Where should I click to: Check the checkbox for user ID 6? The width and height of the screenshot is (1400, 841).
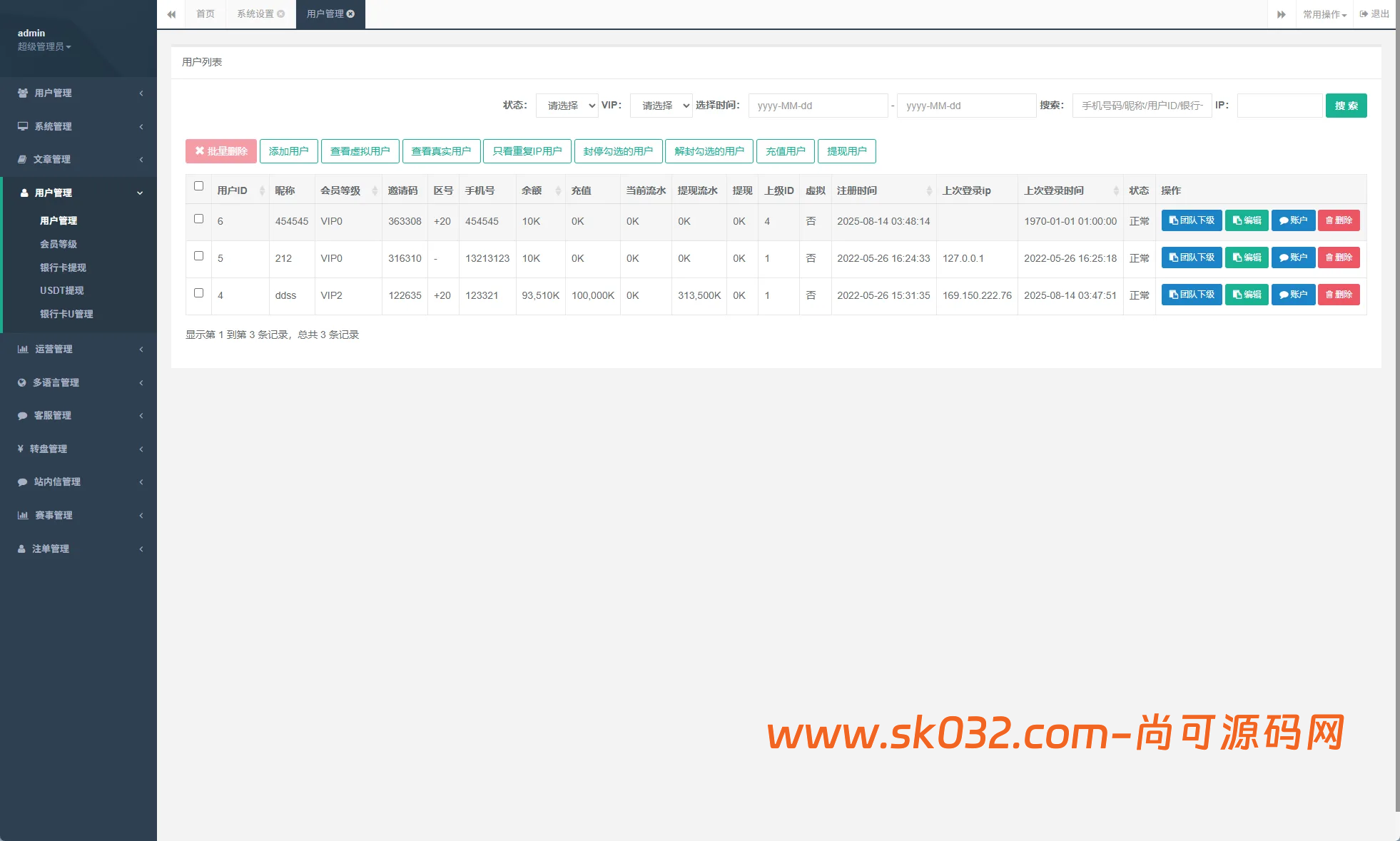coord(198,219)
